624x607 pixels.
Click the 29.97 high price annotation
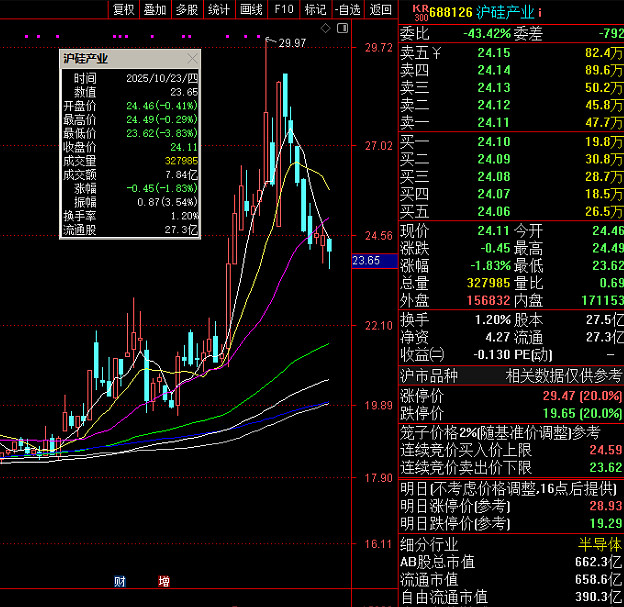point(293,43)
